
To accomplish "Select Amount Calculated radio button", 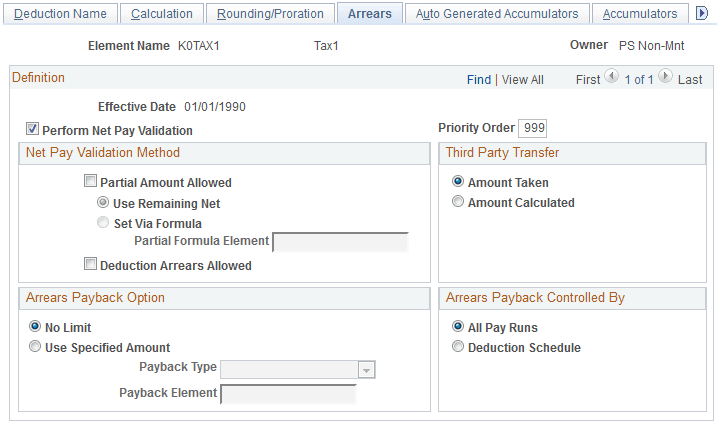I will [458, 202].
